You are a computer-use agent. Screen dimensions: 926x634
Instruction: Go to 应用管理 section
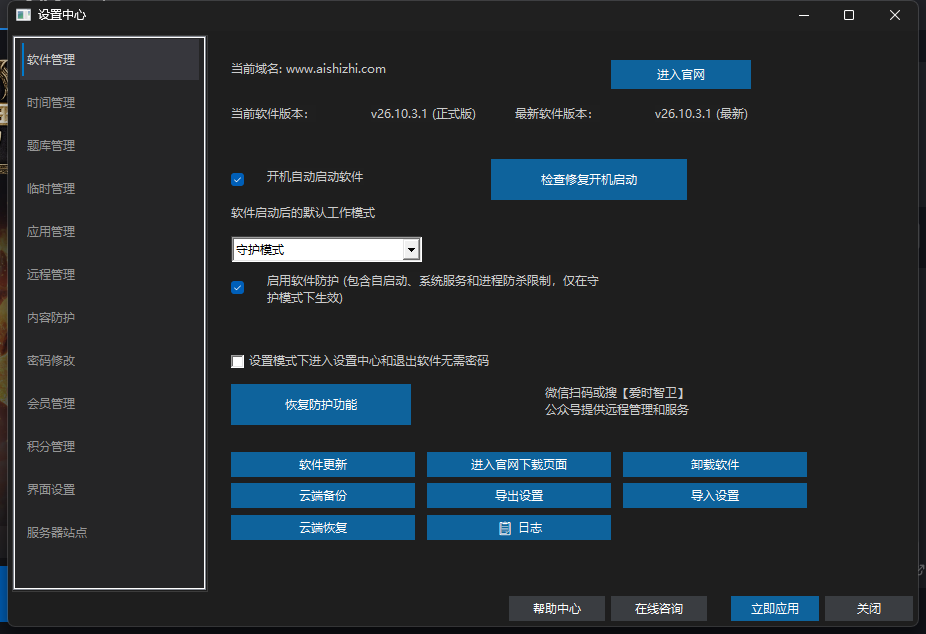[110, 232]
